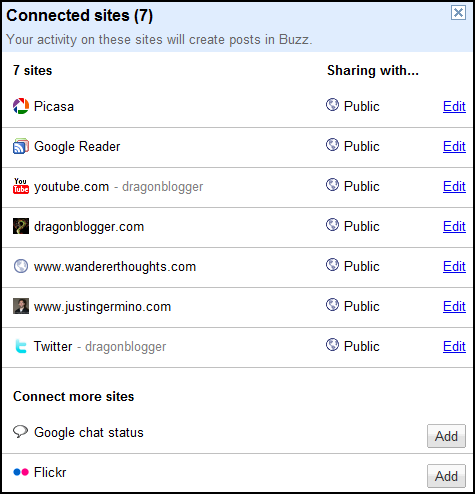Image resolution: width=475 pixels, height=494 pixels.
Task: Edit sharing for www.justingermino.com
Action: tap(454, 306)
